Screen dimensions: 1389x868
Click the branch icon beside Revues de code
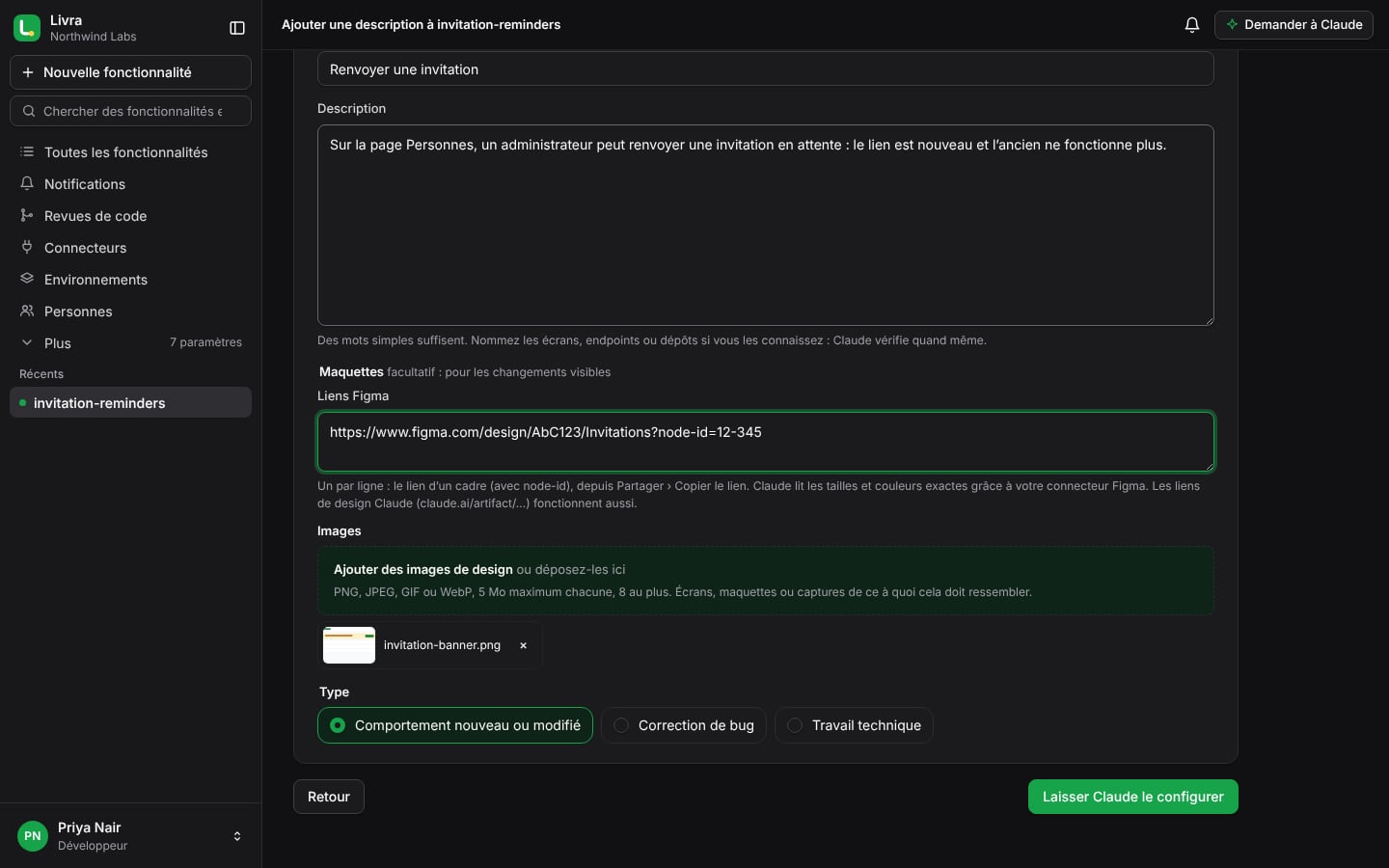click(x=27, y=216)
